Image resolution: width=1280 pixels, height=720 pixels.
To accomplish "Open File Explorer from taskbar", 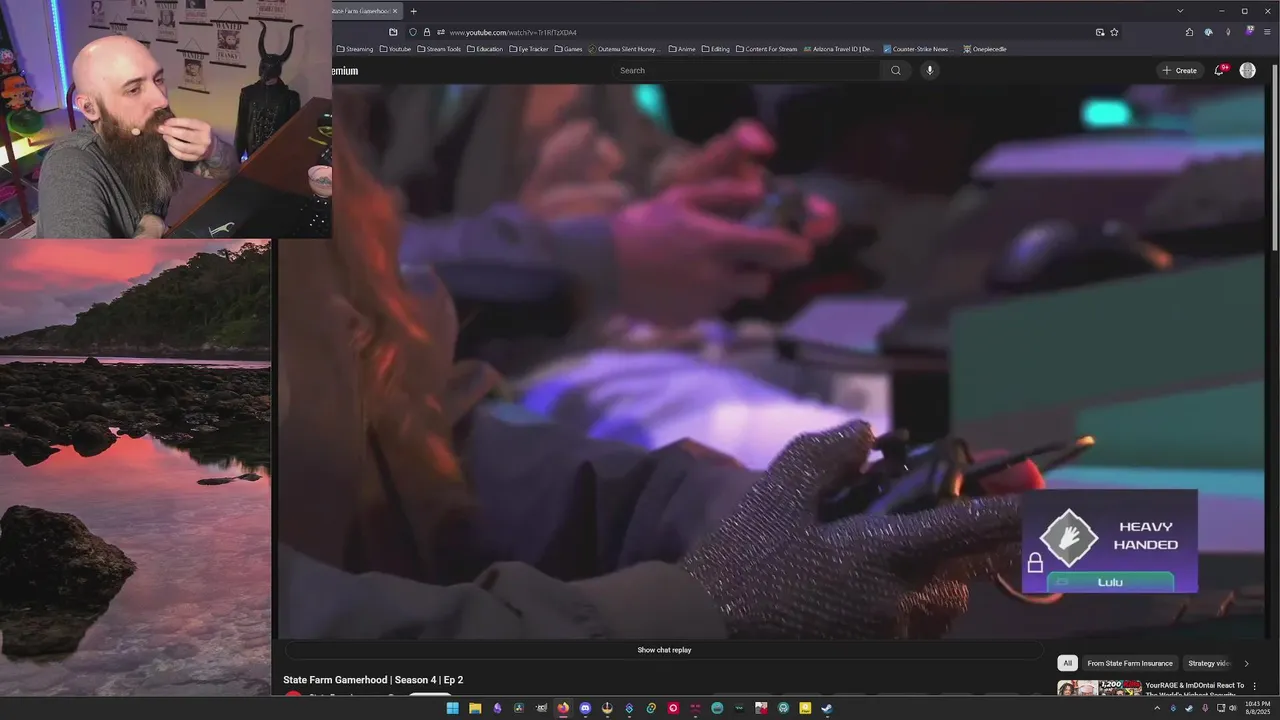I will (x=475, y=708).
